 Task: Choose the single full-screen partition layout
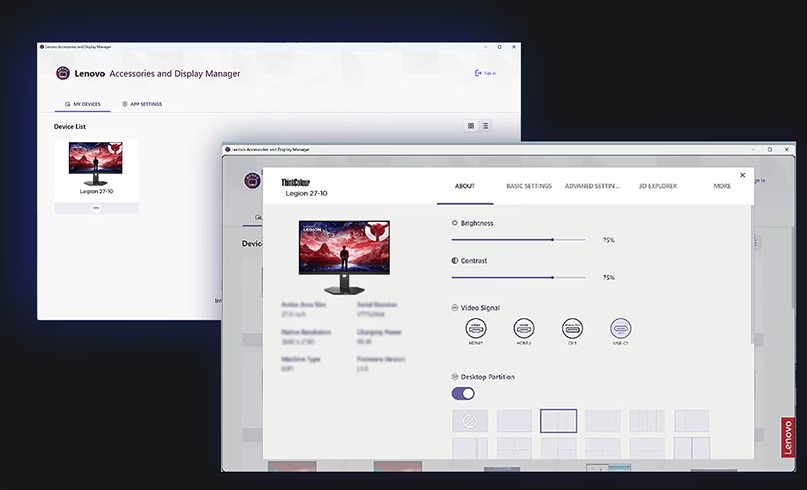514,421
